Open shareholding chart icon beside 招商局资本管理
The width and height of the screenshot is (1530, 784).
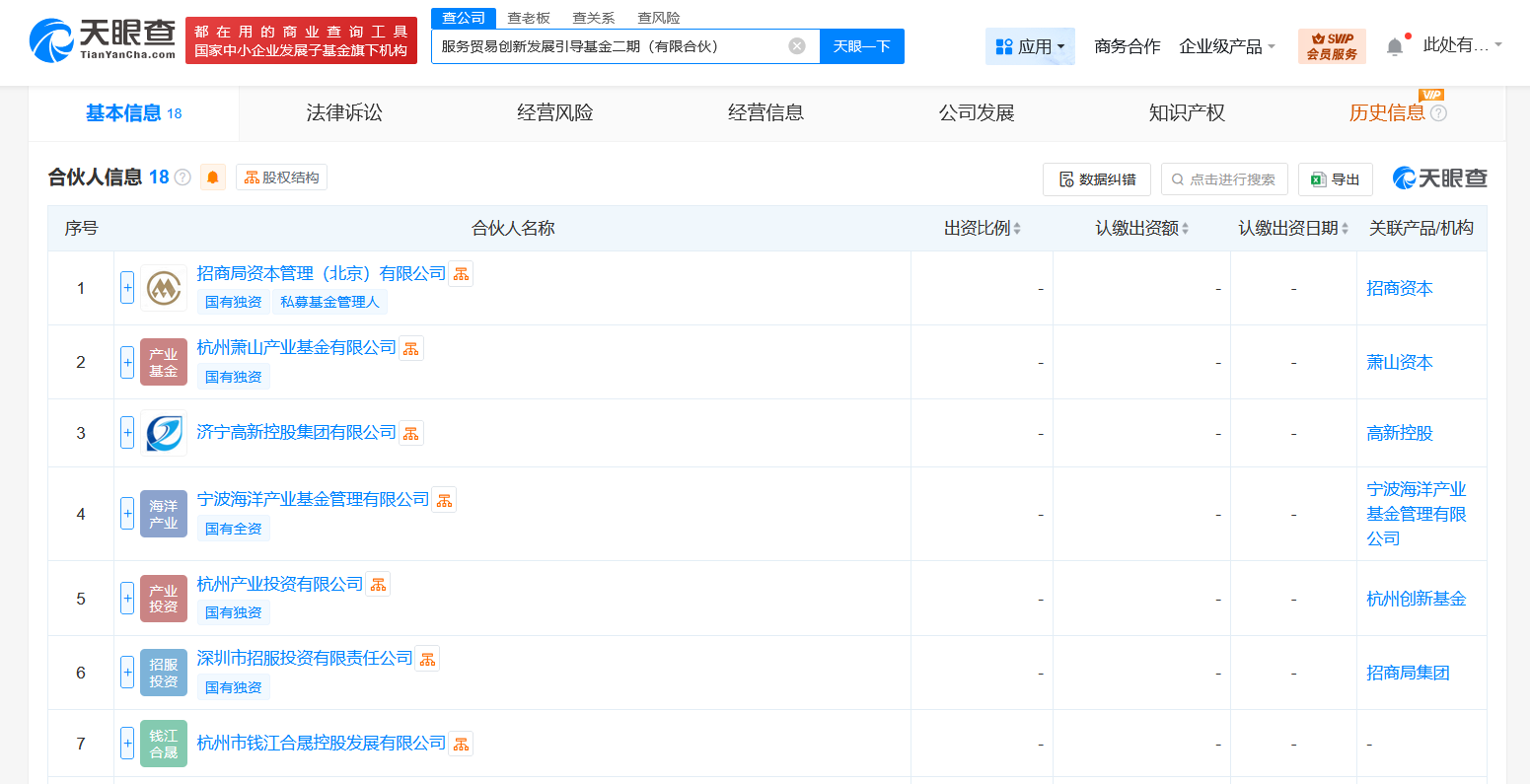[x=460, y=273]
